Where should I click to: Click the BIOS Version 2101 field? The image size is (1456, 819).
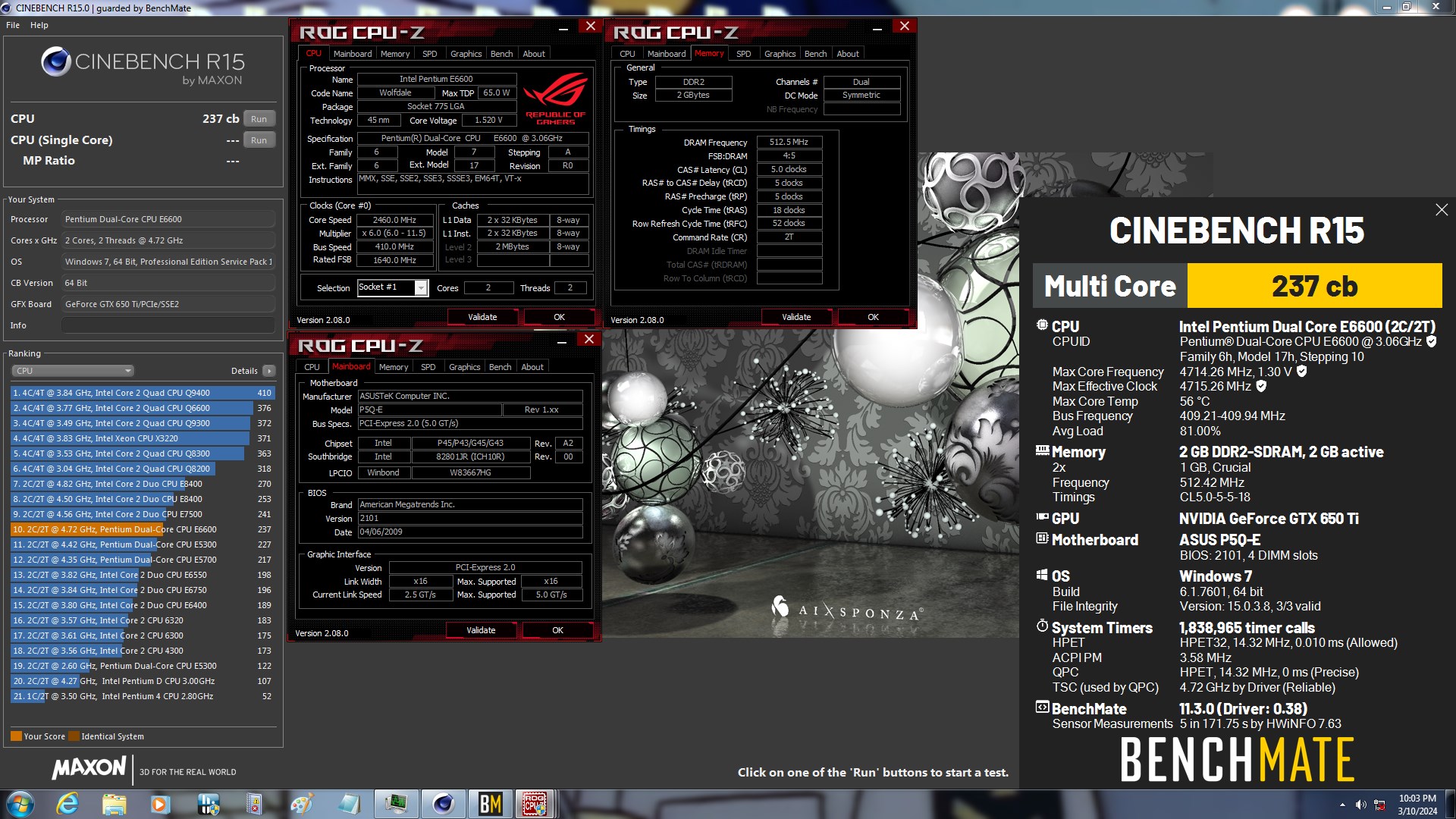click(470, 519)
